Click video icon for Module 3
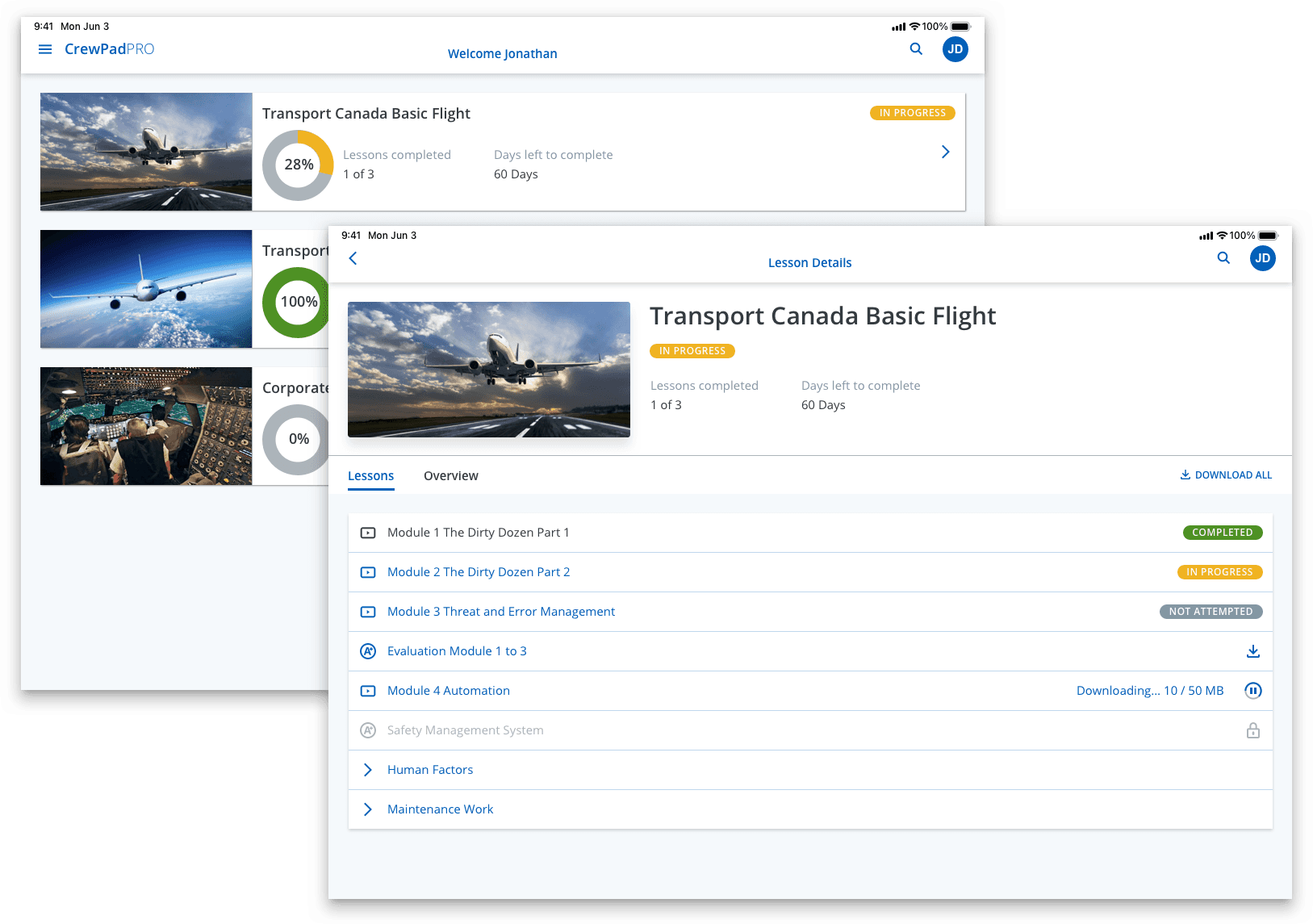Image resolution: width=1313 pixels, height=924 pixels. tap(368, 612)
